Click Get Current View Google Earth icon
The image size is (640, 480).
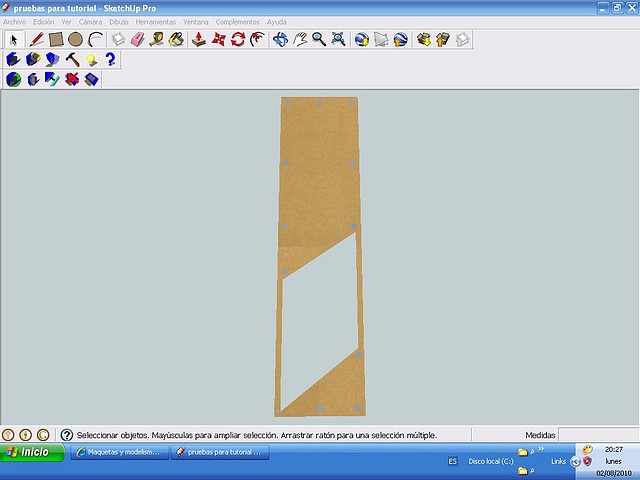point(362,40)
